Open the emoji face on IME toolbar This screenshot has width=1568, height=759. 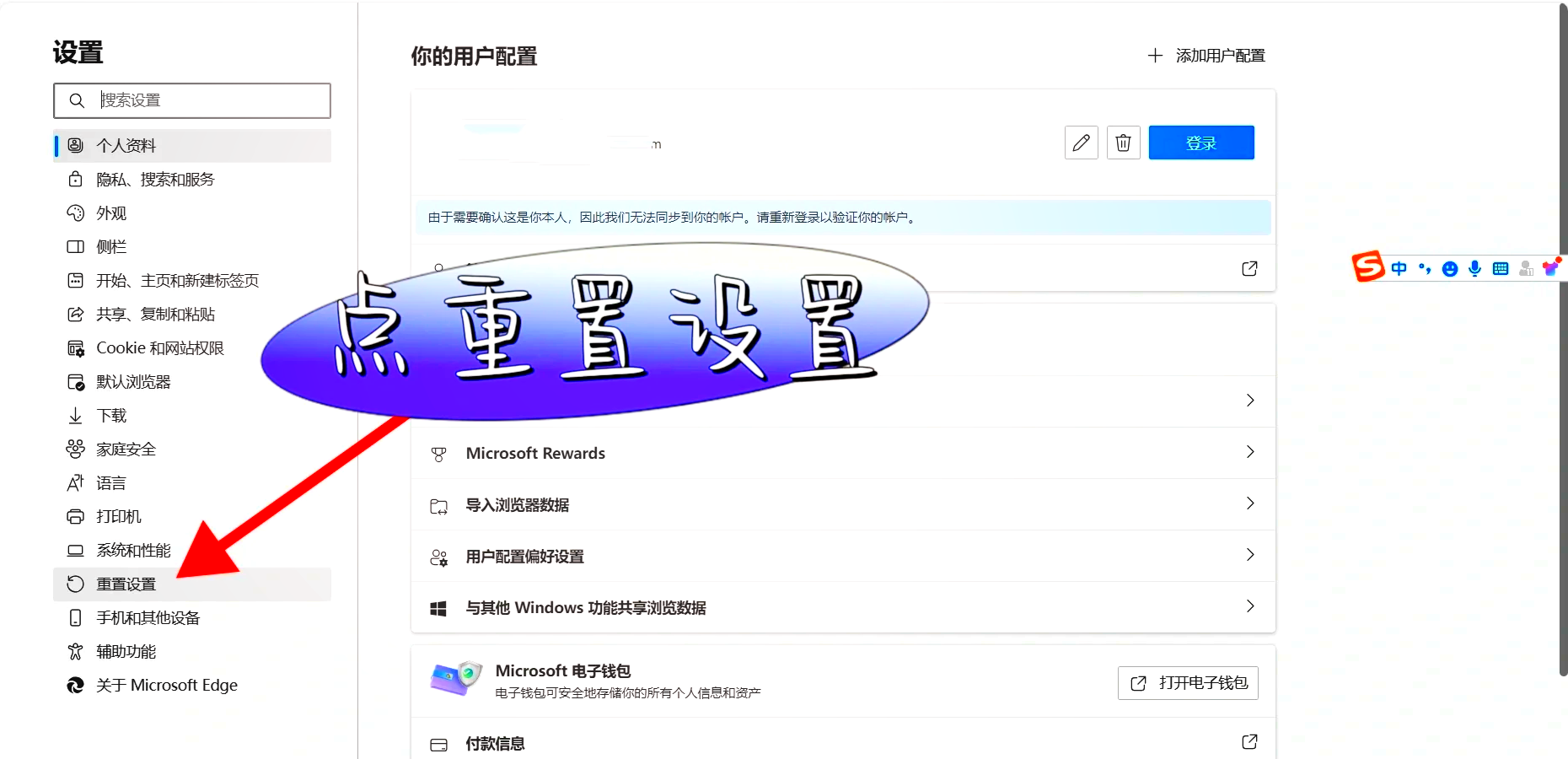[x=1450, y=269]
